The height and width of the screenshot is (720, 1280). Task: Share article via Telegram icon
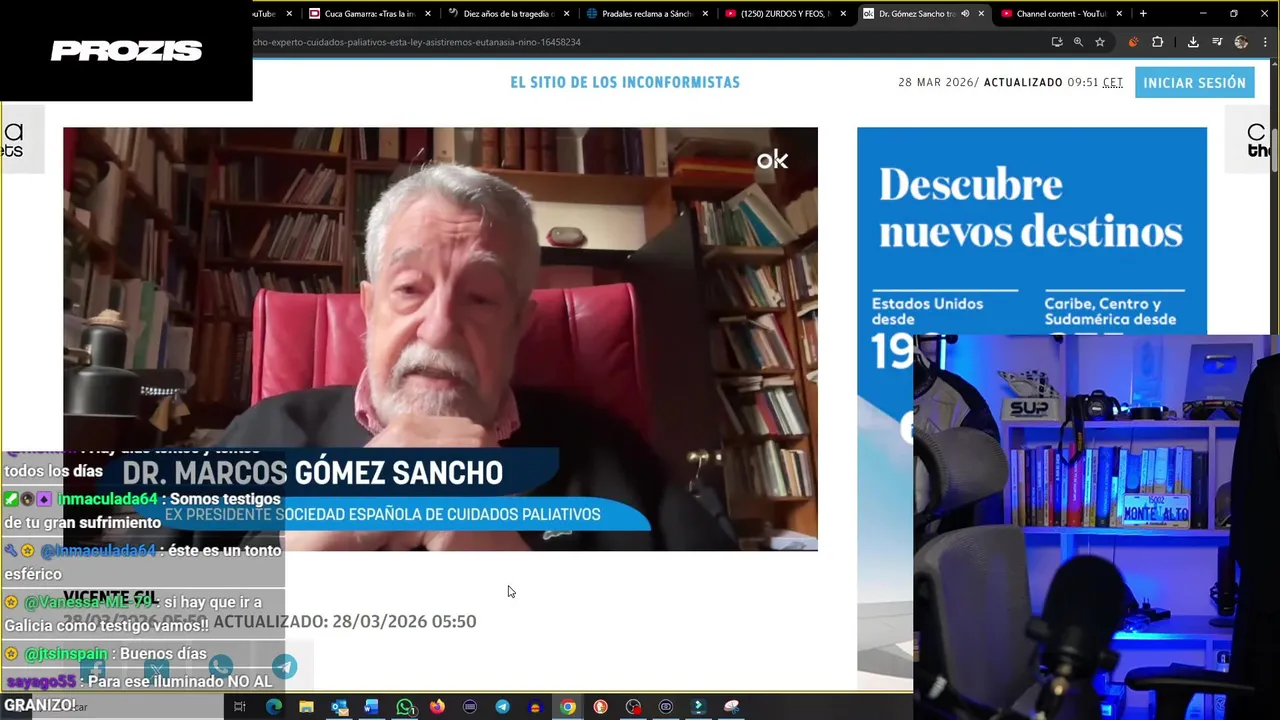(285, 667)
